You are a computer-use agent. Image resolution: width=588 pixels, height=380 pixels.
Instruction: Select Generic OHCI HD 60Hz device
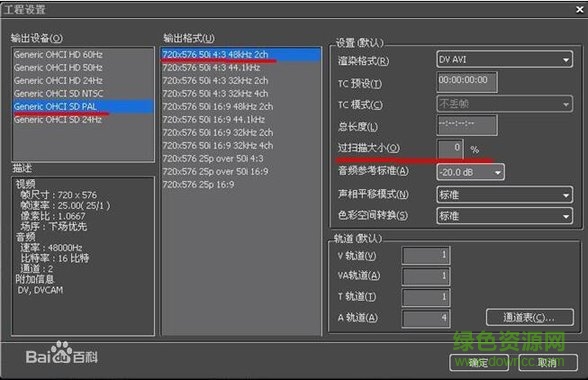(83, 55)
